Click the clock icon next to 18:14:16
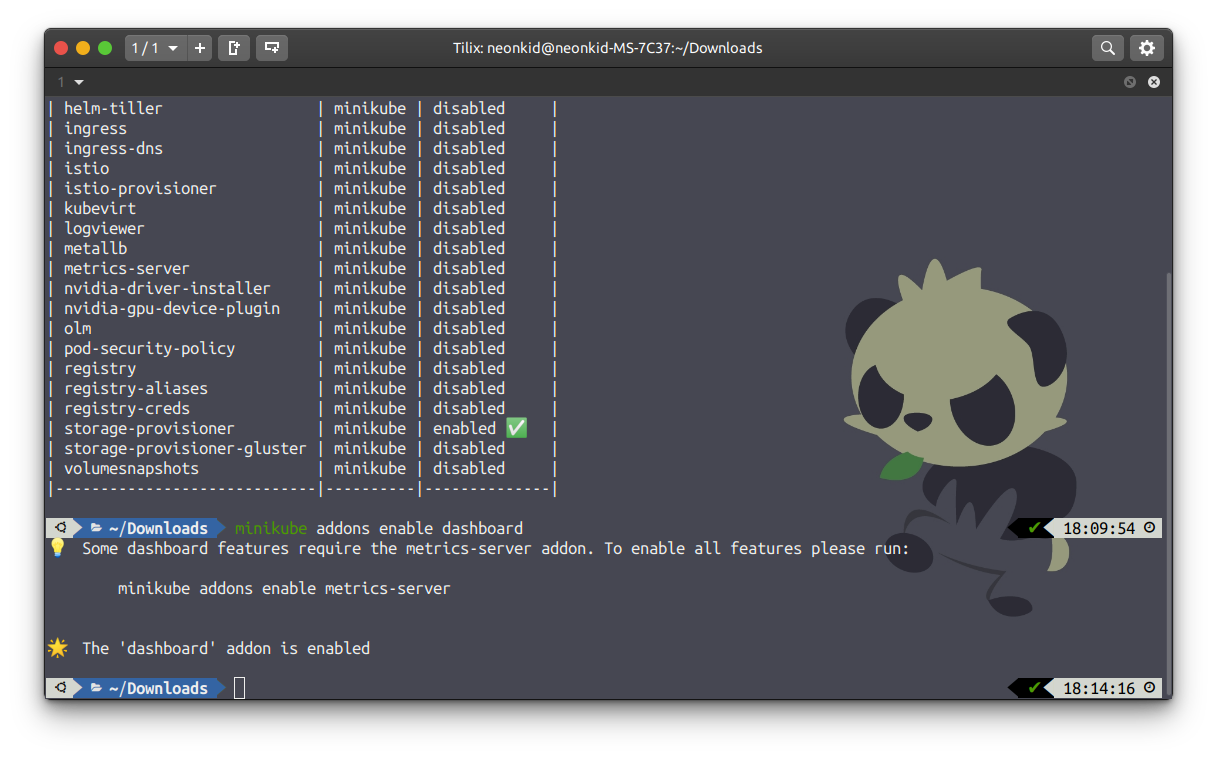Image resolution: width=1217 pixels, height=760 pixels. pos(1149,688)
